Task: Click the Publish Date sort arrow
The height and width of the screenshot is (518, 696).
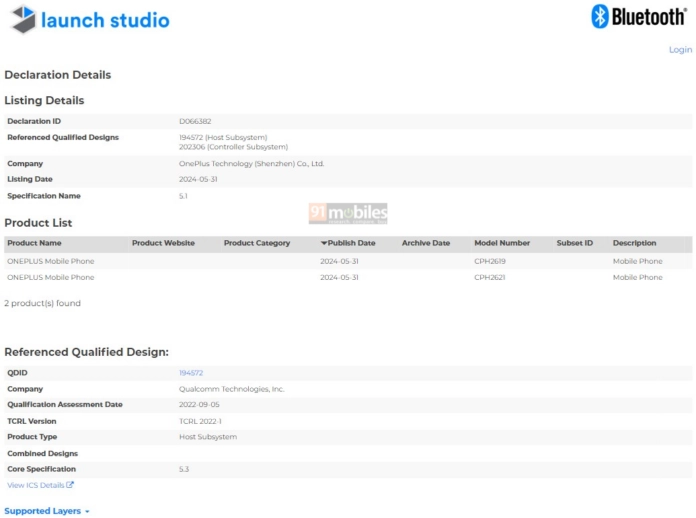Action: 324,243
